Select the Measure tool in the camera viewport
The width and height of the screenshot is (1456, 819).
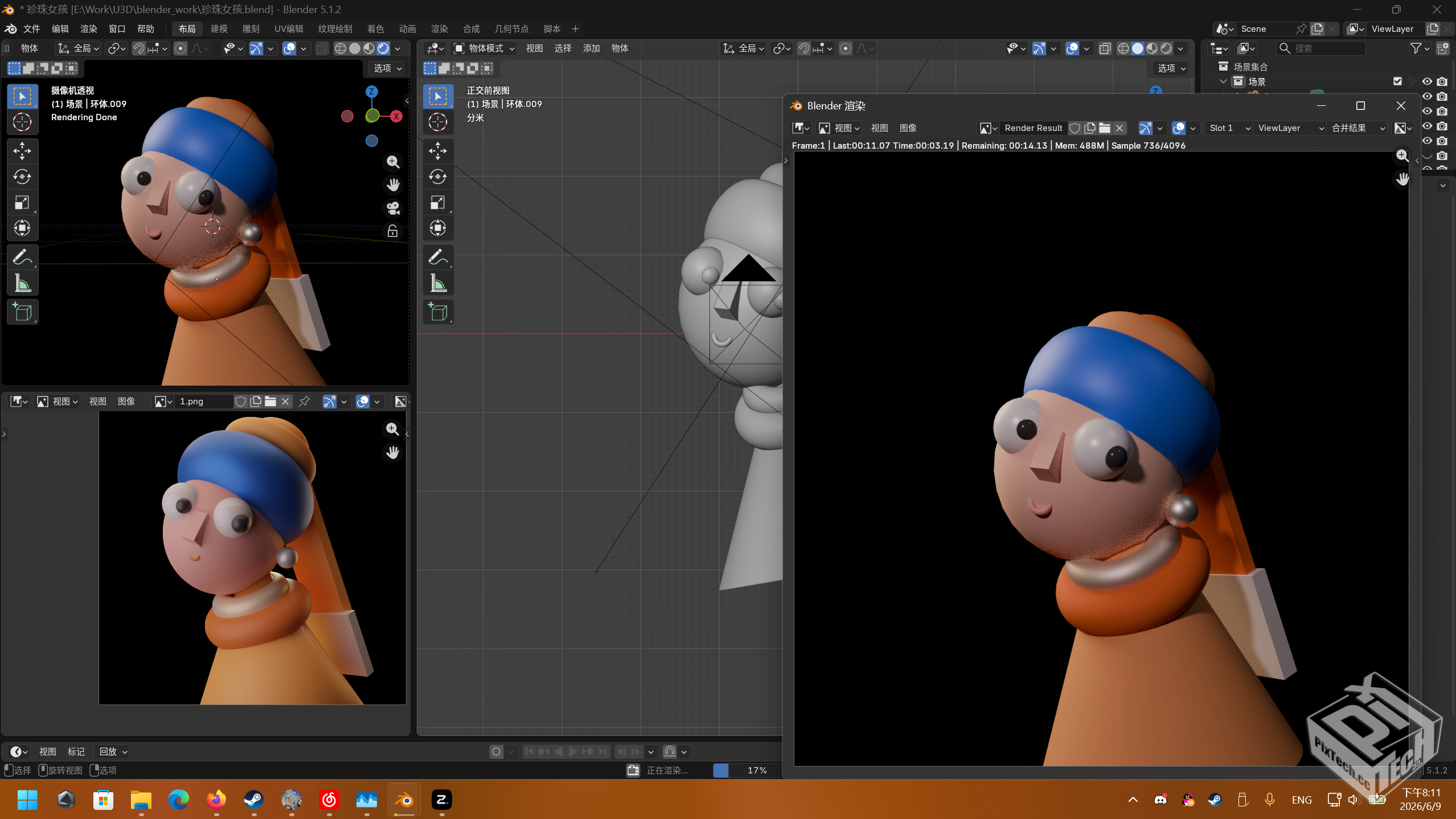click(x=22, y=283)
